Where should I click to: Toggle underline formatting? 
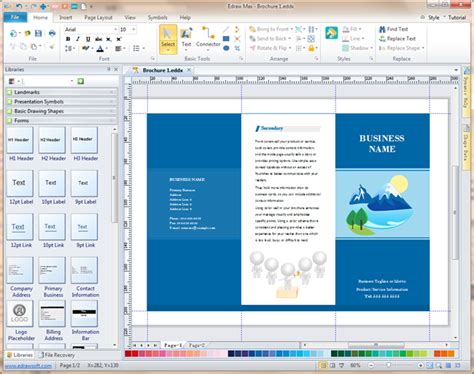[x=88, y=39]
